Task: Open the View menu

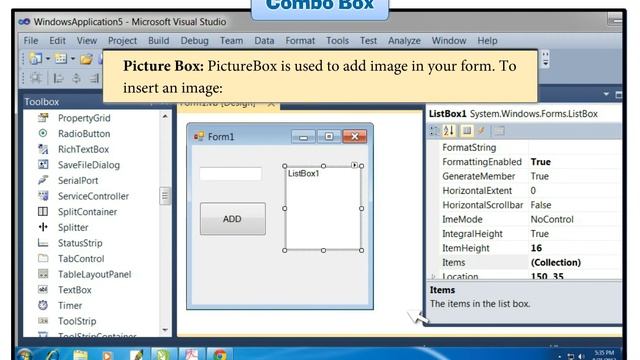Action: coord(87,41)
